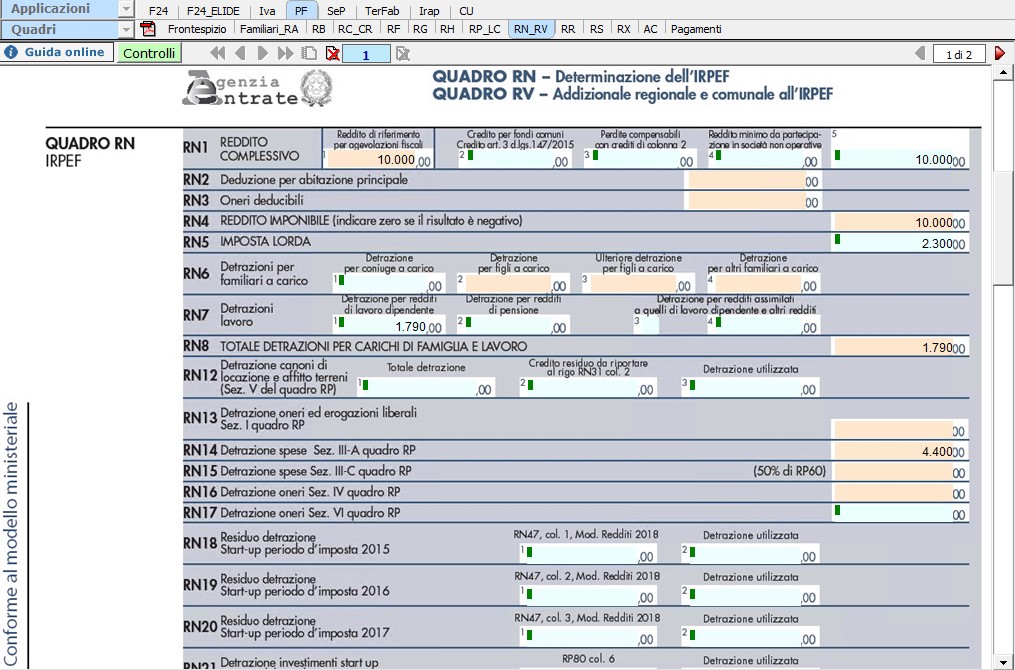Click green marker in RN1 column 5
1015x670 pixels.
point(838,155)
